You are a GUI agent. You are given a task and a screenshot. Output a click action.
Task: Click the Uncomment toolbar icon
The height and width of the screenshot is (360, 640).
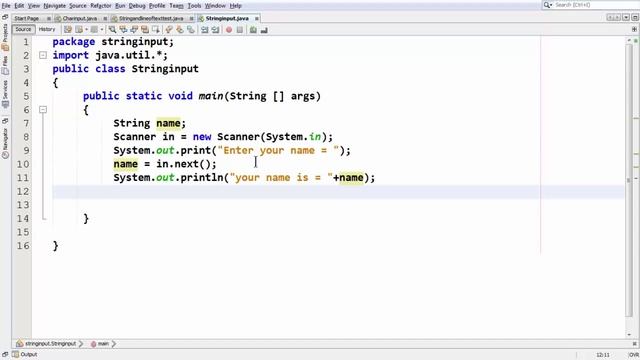(x=264, y=30)
